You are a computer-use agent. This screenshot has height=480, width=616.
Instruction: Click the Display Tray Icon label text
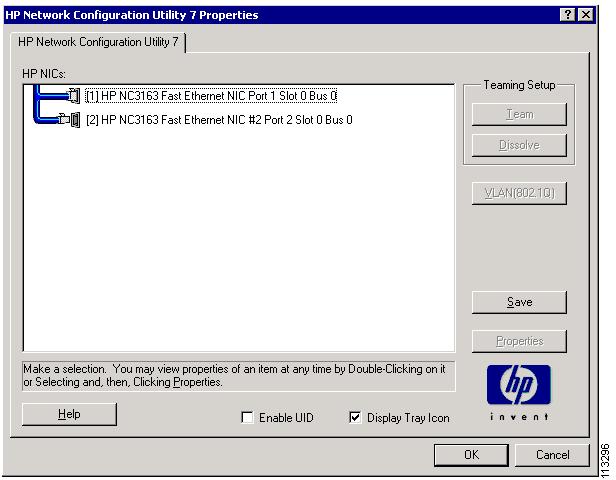click(x=408, y=418)
